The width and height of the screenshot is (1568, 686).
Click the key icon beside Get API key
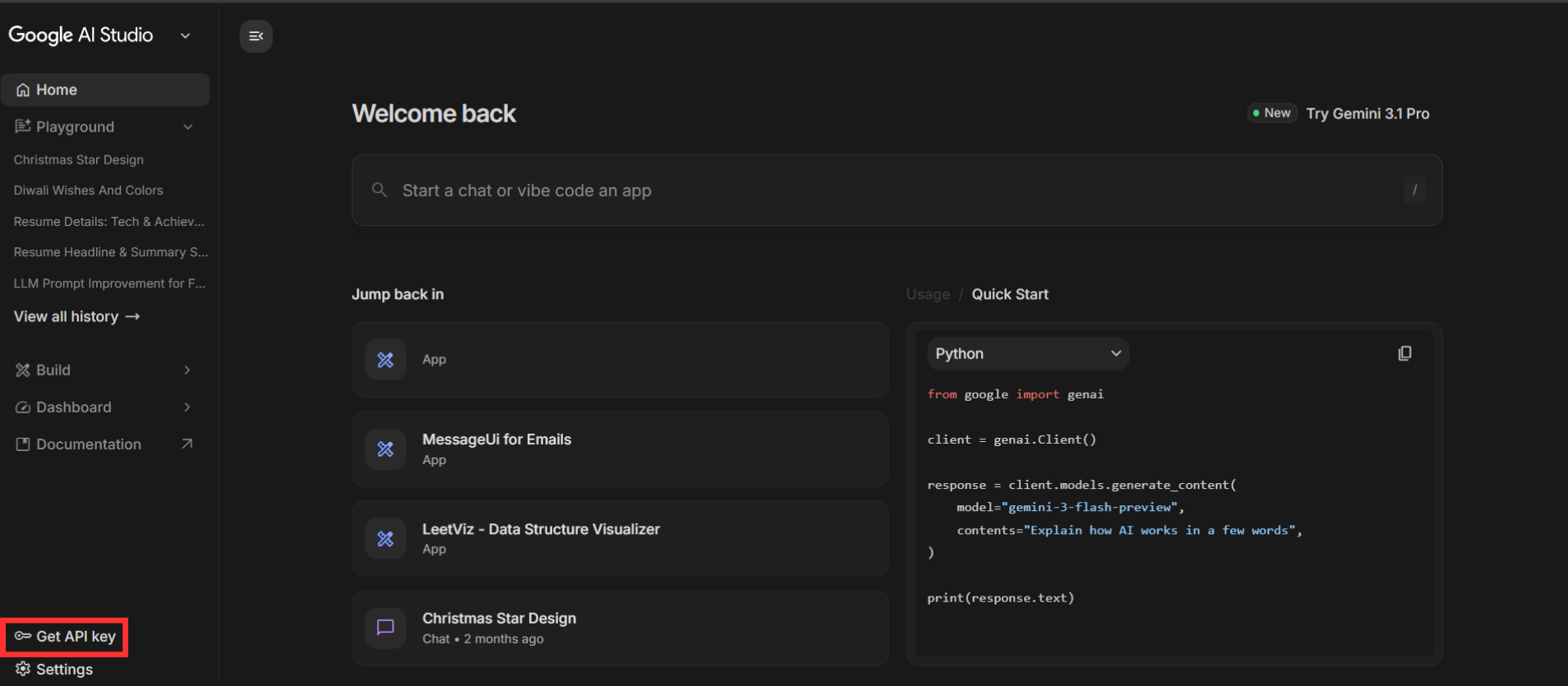tap(23, 636)
